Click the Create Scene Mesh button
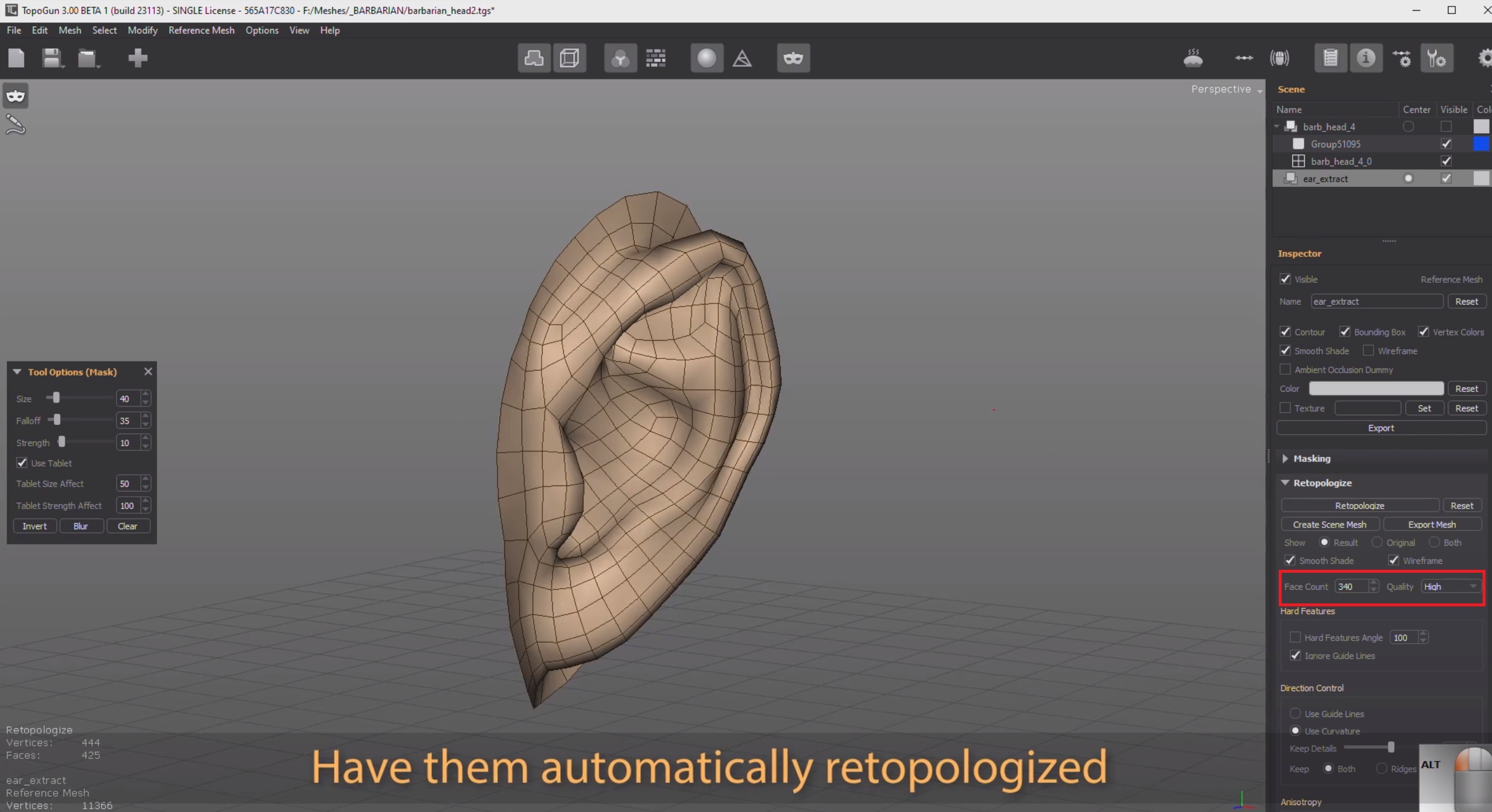Image resolution: width=1492 pixels, height=812 pixels. pos(1329,524)
